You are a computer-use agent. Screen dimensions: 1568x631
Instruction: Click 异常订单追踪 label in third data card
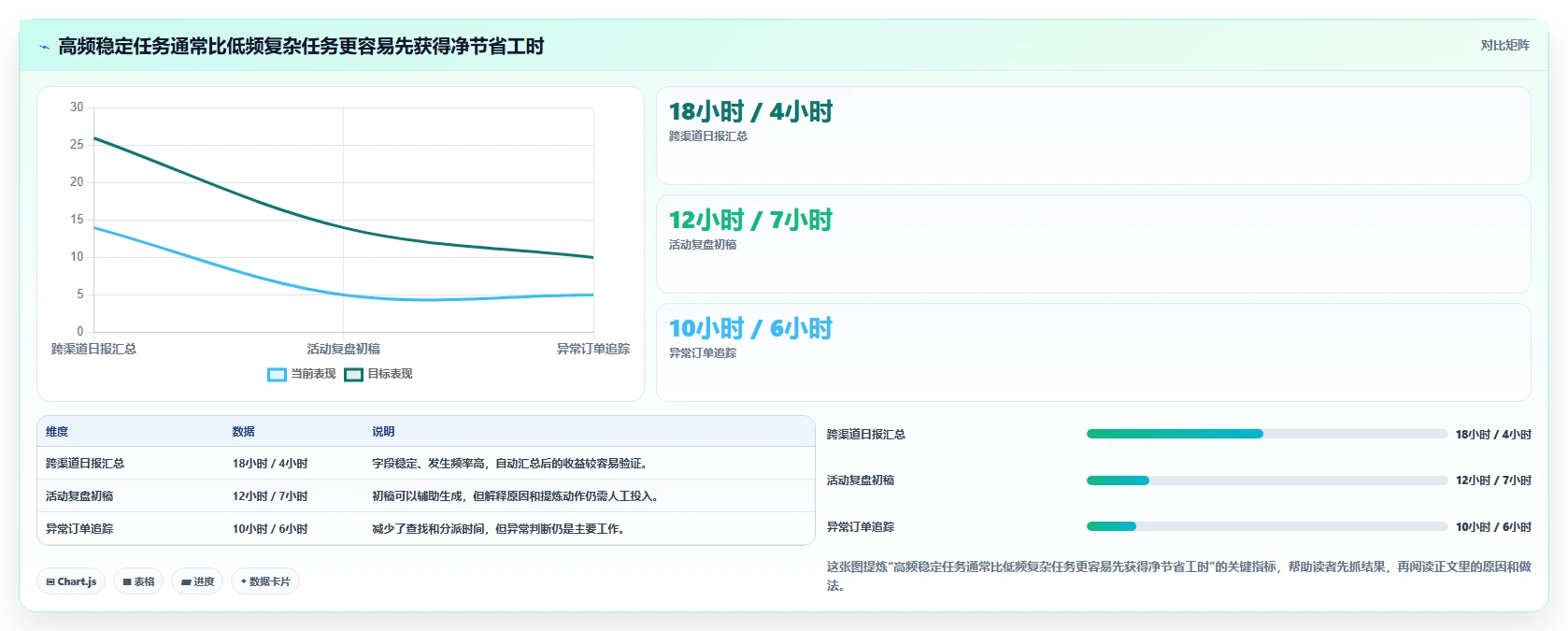702,353
